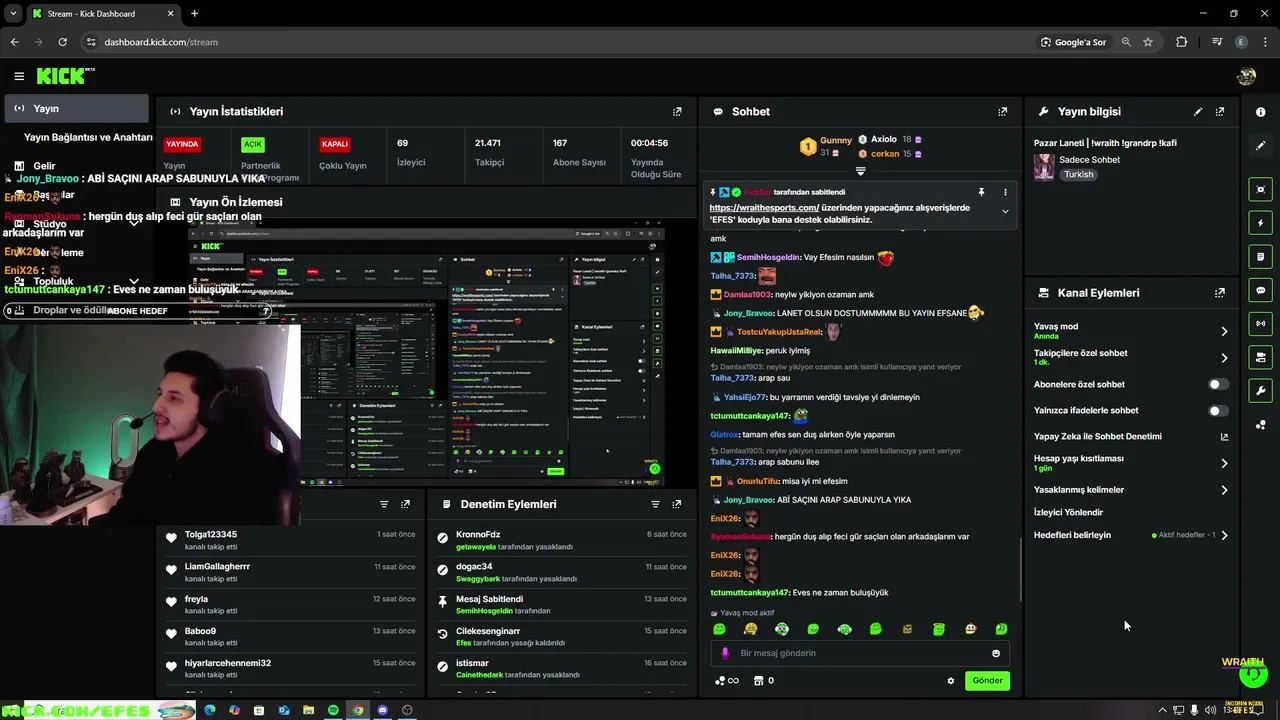This screenshot has height=720, width=1280.
Task: Expand Hesap yaşı kısıtlaması settings
Action: pyautogui.click(x=1224, y=463)
